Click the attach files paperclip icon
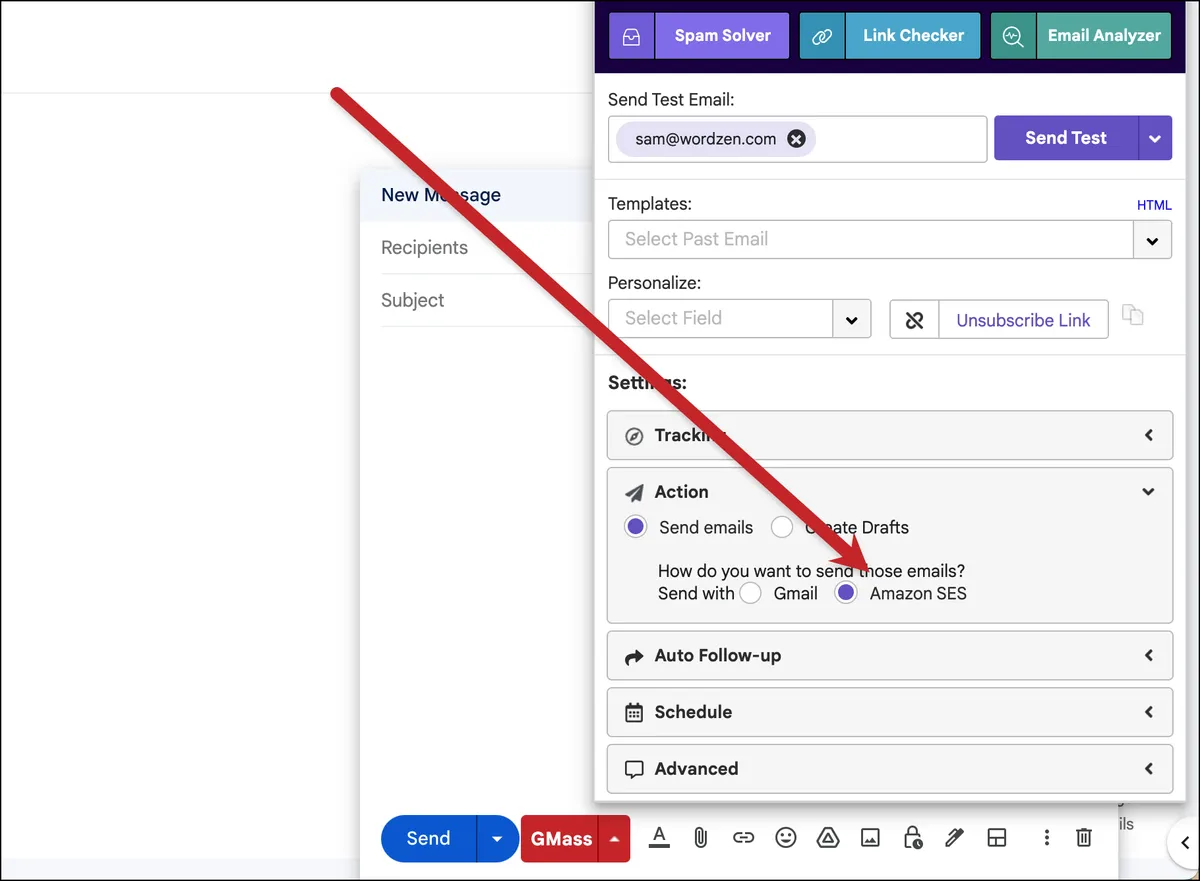1200x881 pixels. 701,838
